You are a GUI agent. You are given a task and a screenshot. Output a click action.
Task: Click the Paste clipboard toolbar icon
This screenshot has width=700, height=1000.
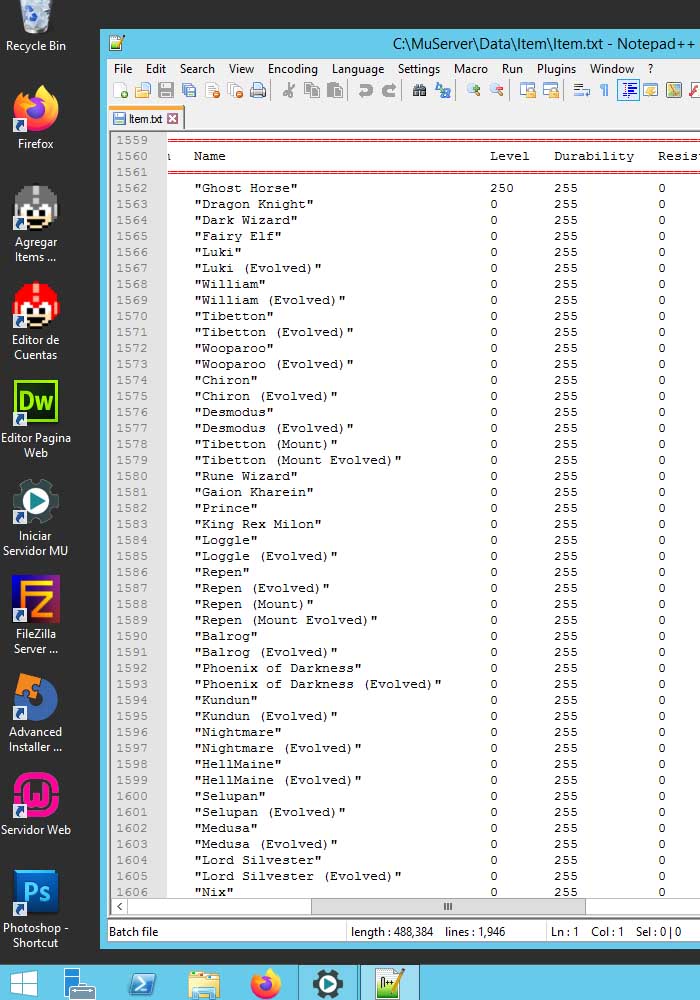335,91
